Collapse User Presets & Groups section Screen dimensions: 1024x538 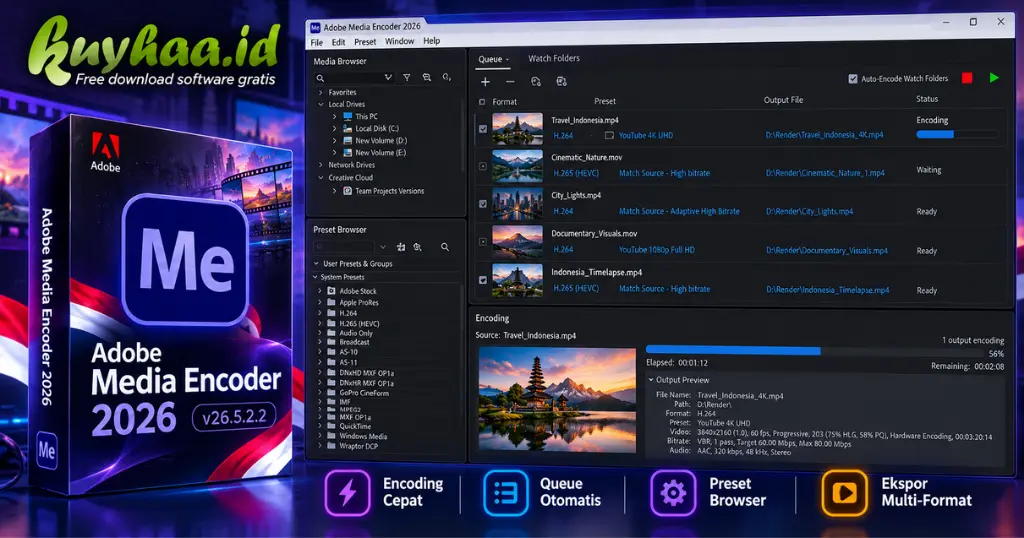click(316, 264)
